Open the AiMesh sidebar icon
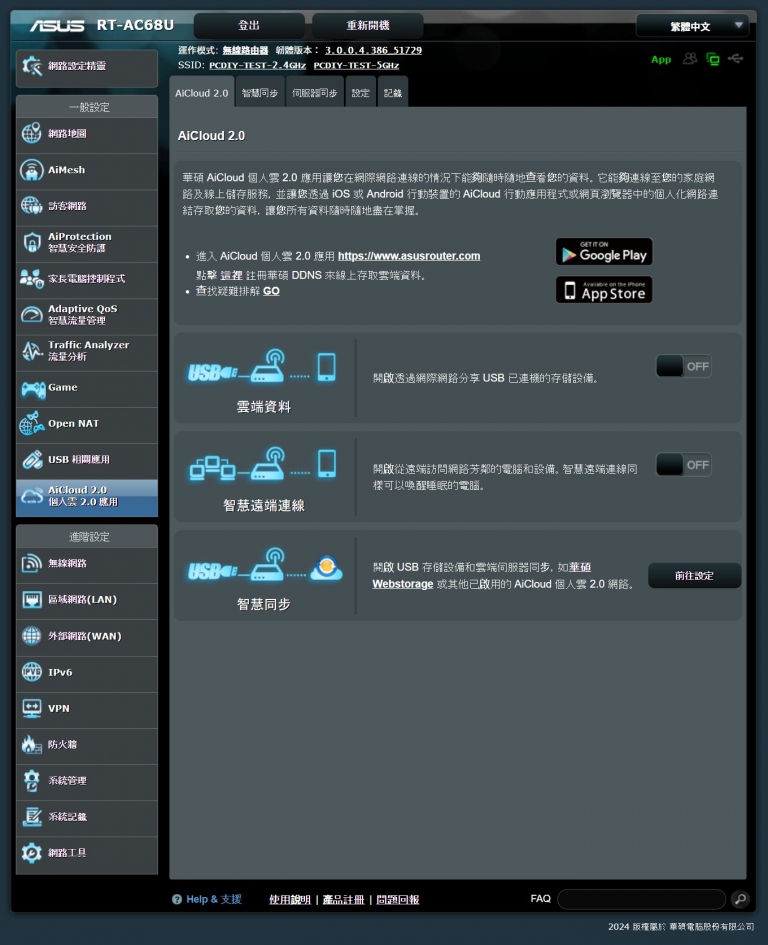This screenshot has width=768, height=945. [x=32, y=169]
